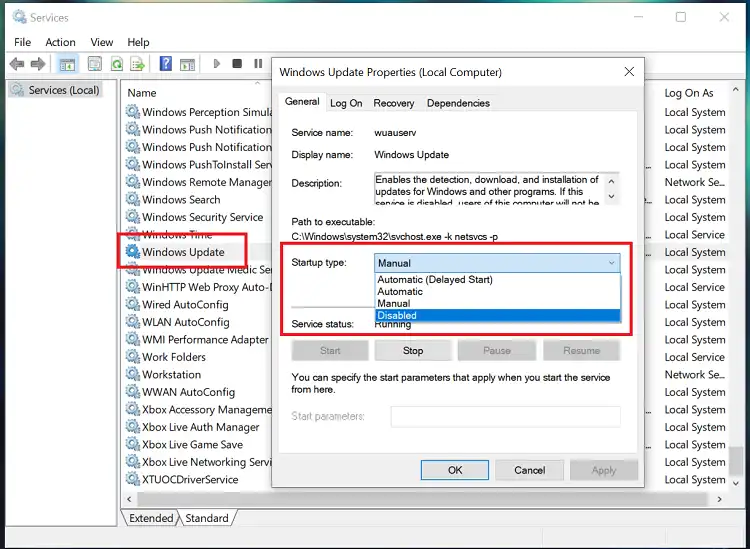Click gear icon beside XTUOCDriverService
750x549 pixels.
tap(132, 479)
